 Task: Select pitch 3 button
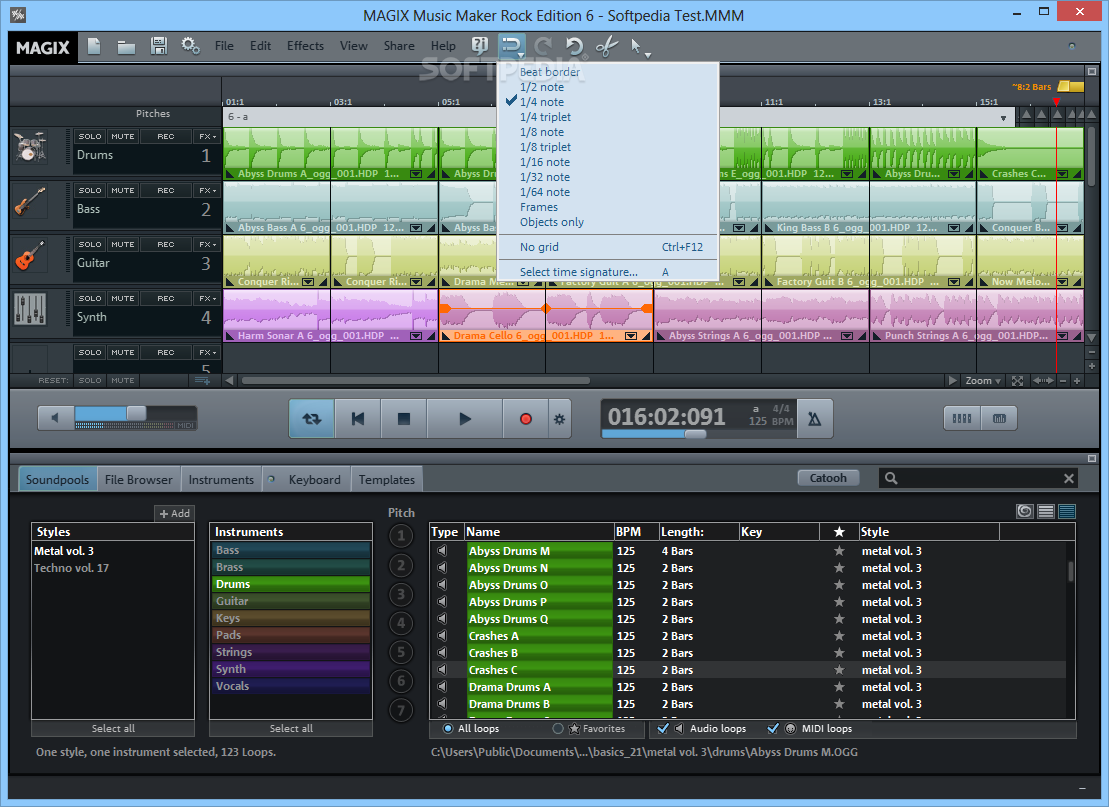click(x=401, y=594)
